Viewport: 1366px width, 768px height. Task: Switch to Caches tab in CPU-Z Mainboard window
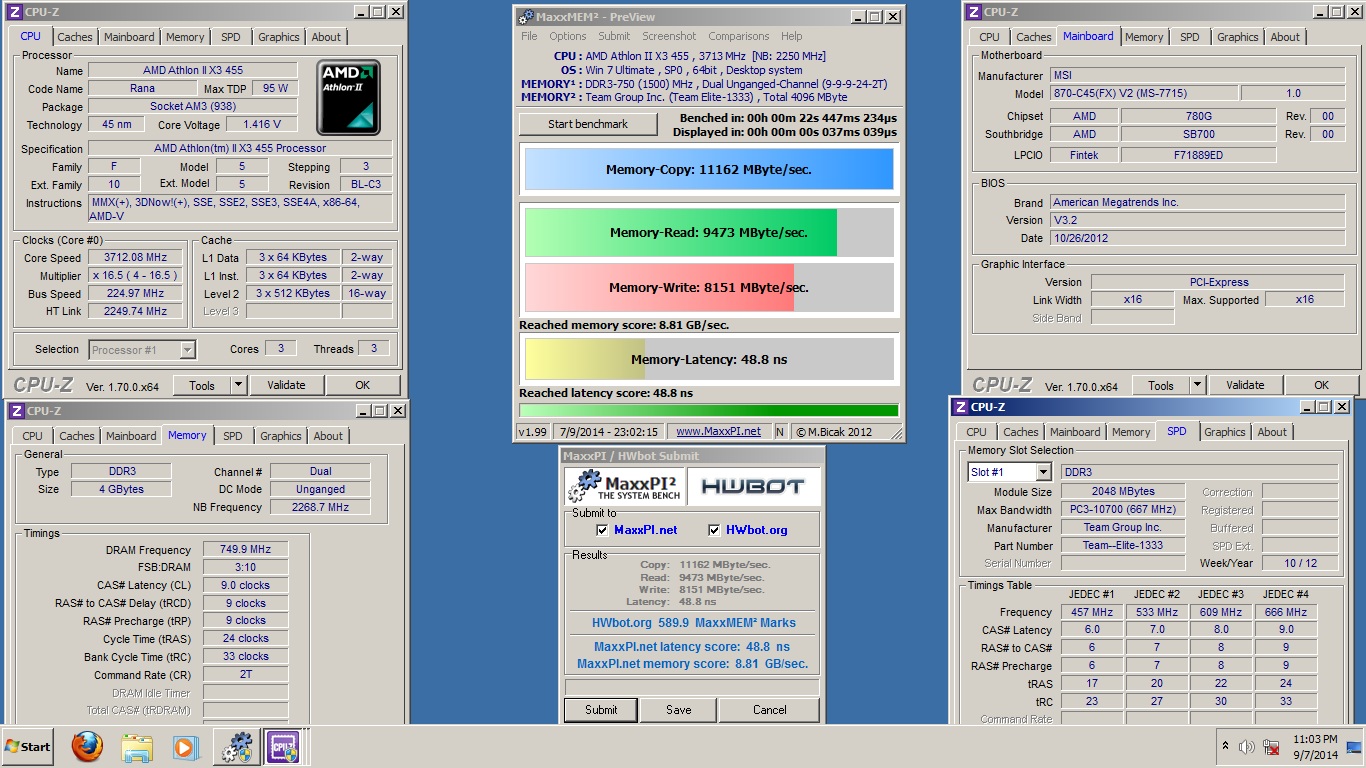coord(1034,37)
